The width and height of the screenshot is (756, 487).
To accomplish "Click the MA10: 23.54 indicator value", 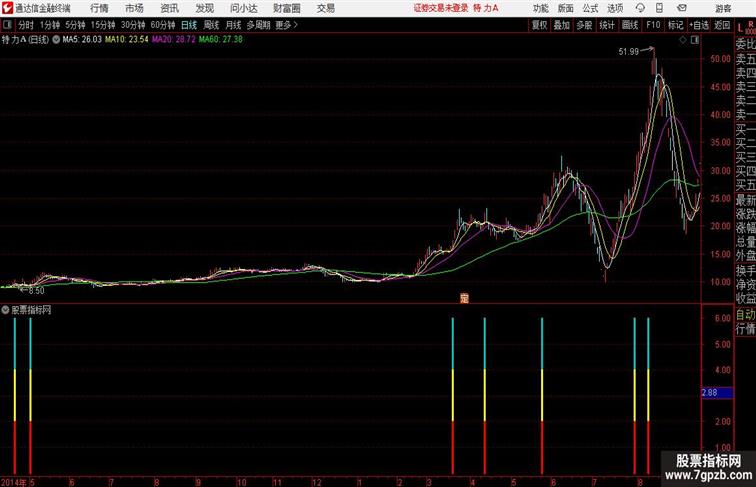I will tap(127, 40).
